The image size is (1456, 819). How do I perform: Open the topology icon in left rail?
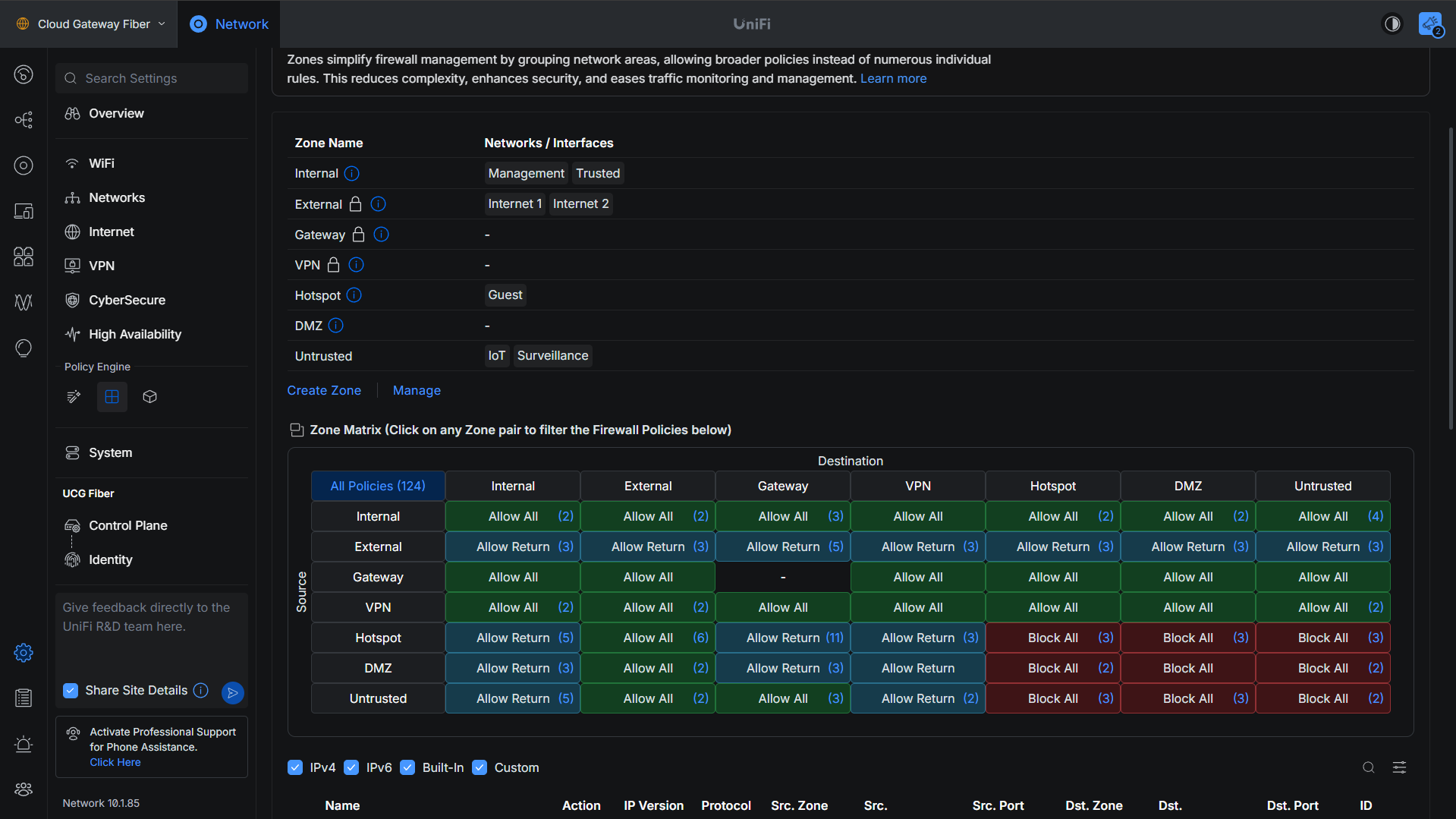(x=24, y=120)
